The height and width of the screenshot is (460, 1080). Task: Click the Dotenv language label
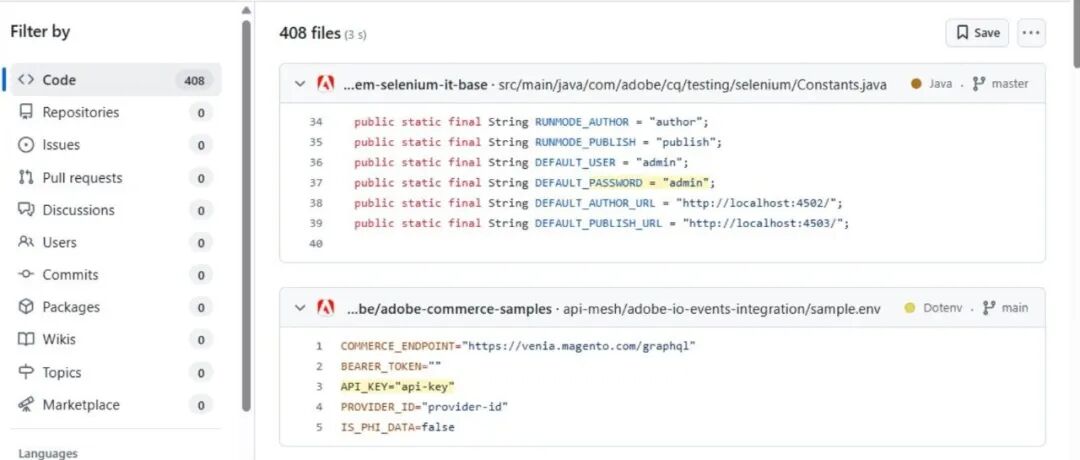943,308
